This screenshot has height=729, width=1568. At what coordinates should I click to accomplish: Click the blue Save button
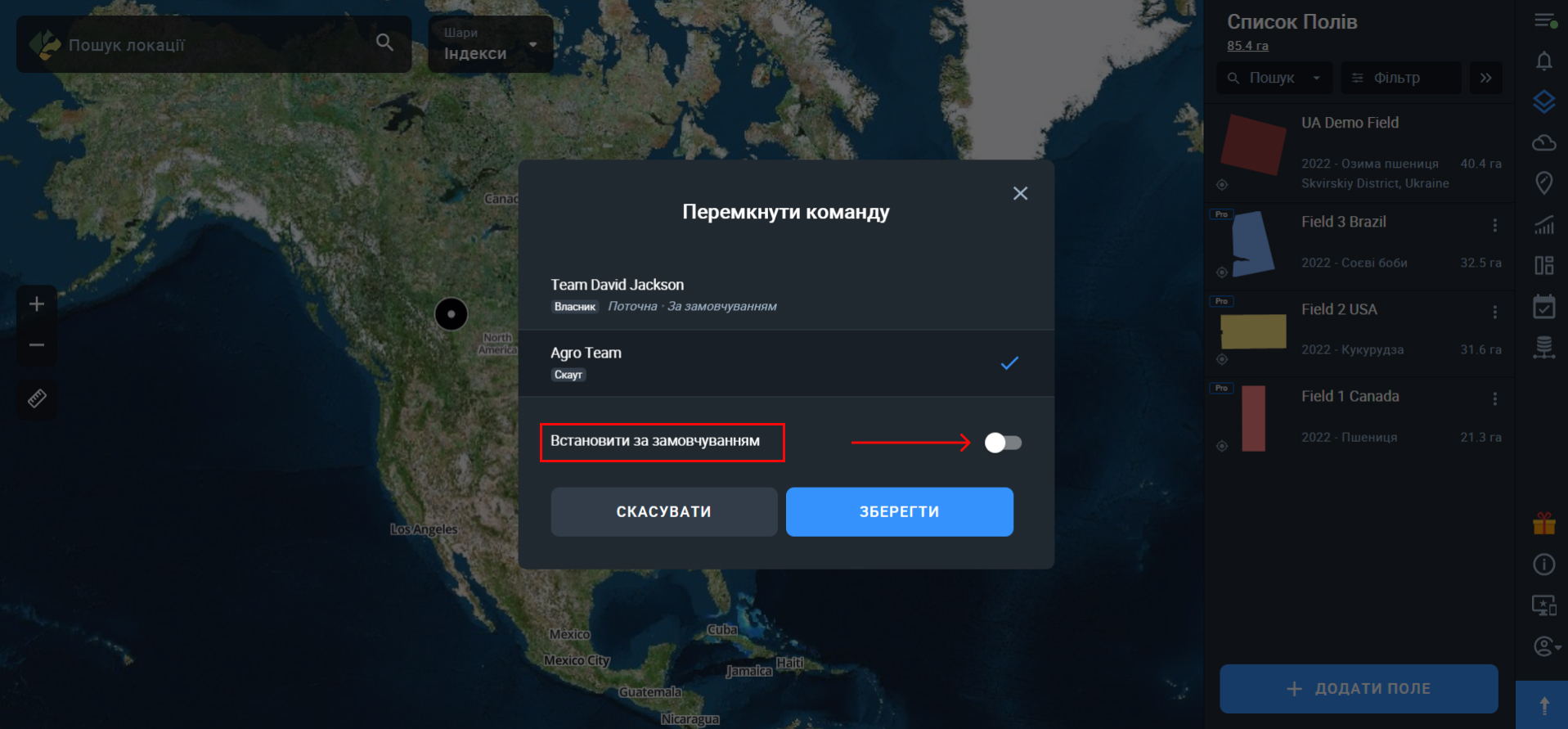pyautogui.click(x=899, y=512)
